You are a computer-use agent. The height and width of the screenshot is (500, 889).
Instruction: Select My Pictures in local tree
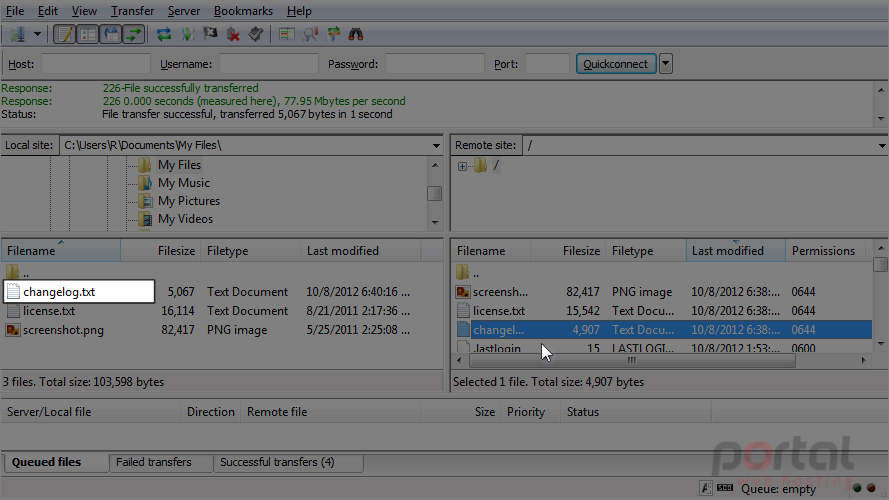pos(189,201)
